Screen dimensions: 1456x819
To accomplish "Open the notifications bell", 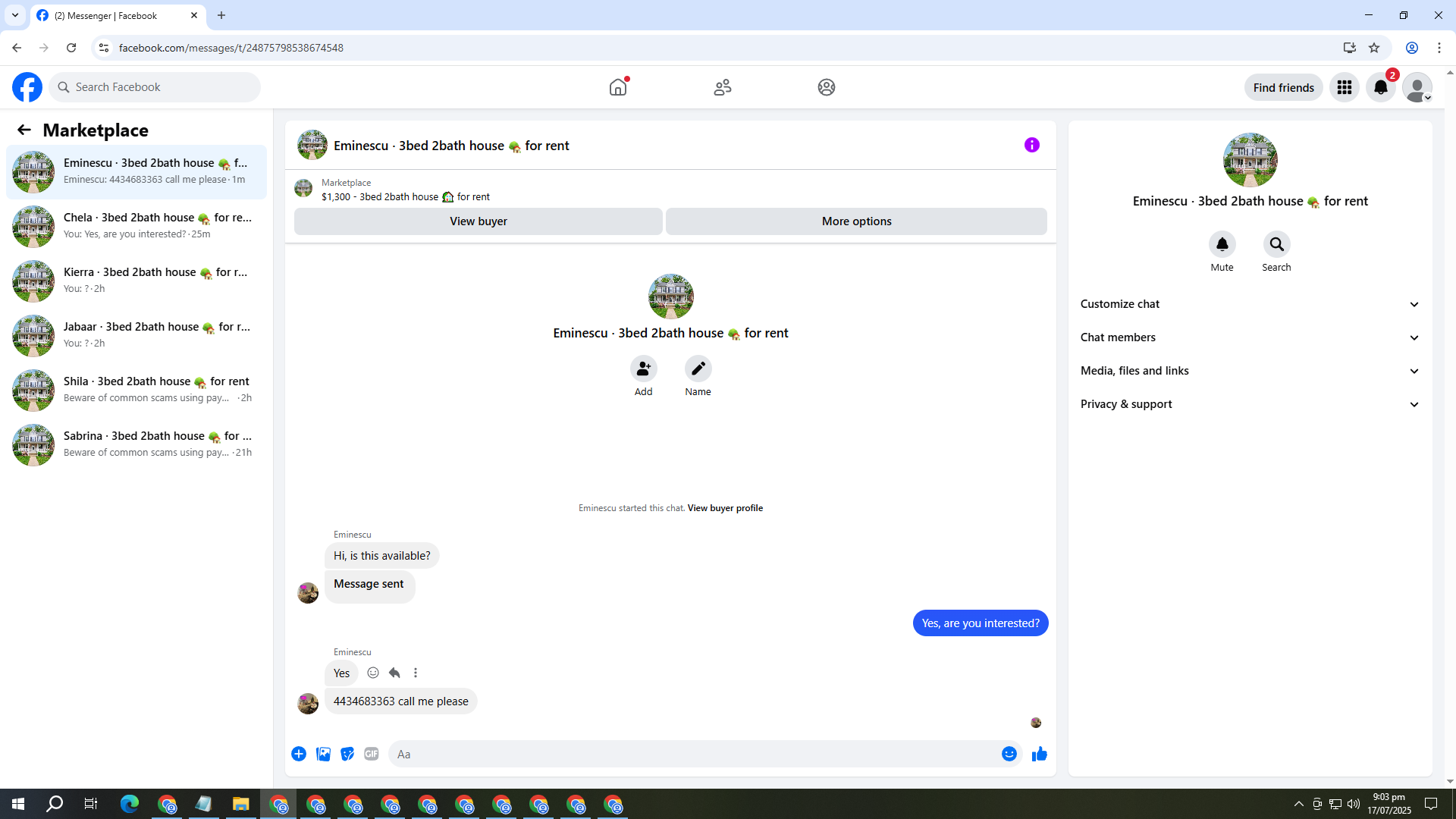I will pyautogui.click(x=1381, y=87).
